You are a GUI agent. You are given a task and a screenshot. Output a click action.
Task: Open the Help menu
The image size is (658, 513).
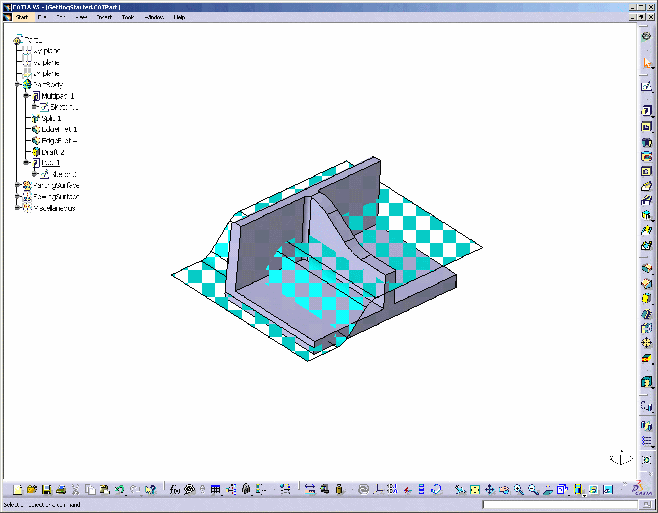[x=179, y=17]
